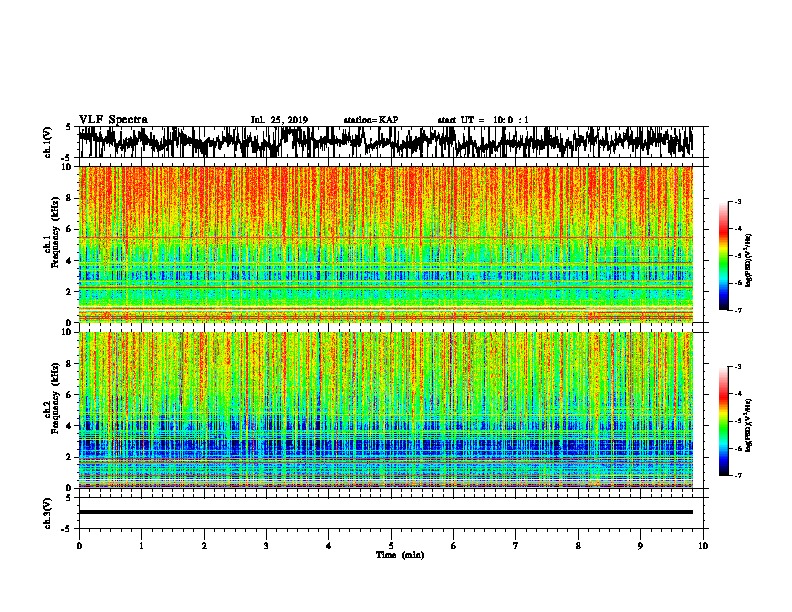Click the ch.1 spectrogram "6" kHz tick label
The height and width of the screenshot is (612, 792).
point(70,229)
